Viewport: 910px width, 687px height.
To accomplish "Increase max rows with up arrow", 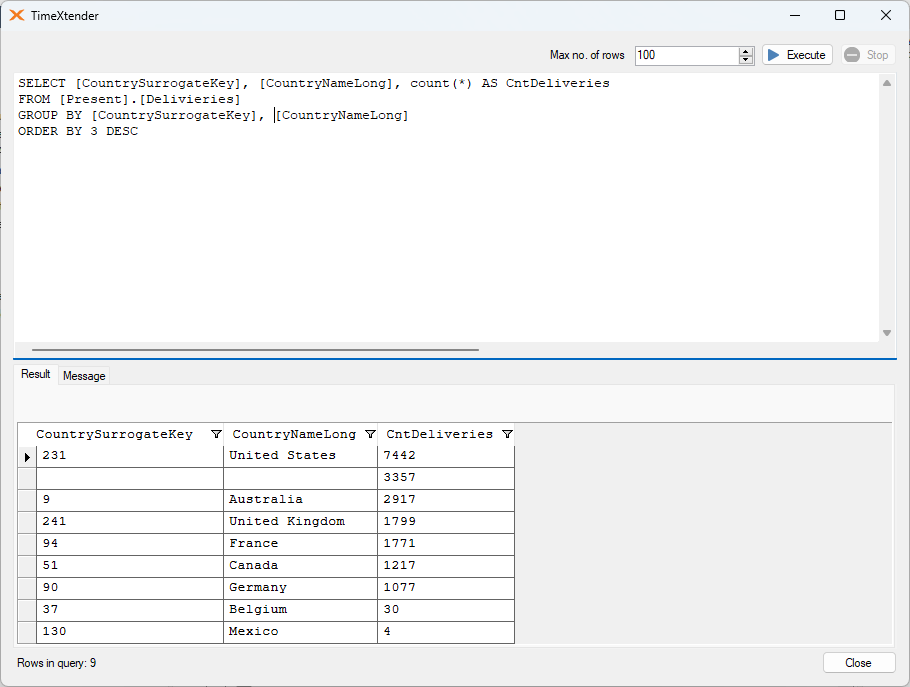I will (x=746, y=51).
